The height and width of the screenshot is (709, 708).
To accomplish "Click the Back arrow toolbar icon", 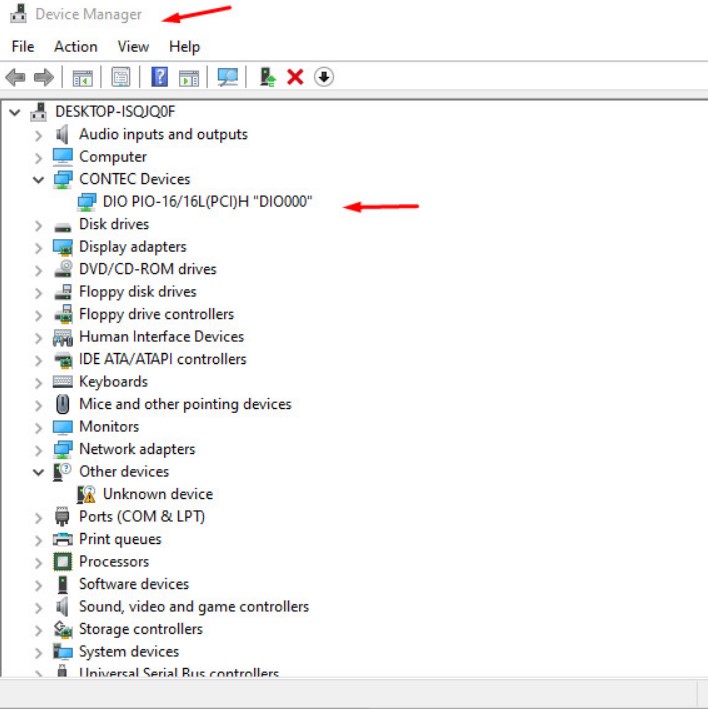I will (15, 77).
